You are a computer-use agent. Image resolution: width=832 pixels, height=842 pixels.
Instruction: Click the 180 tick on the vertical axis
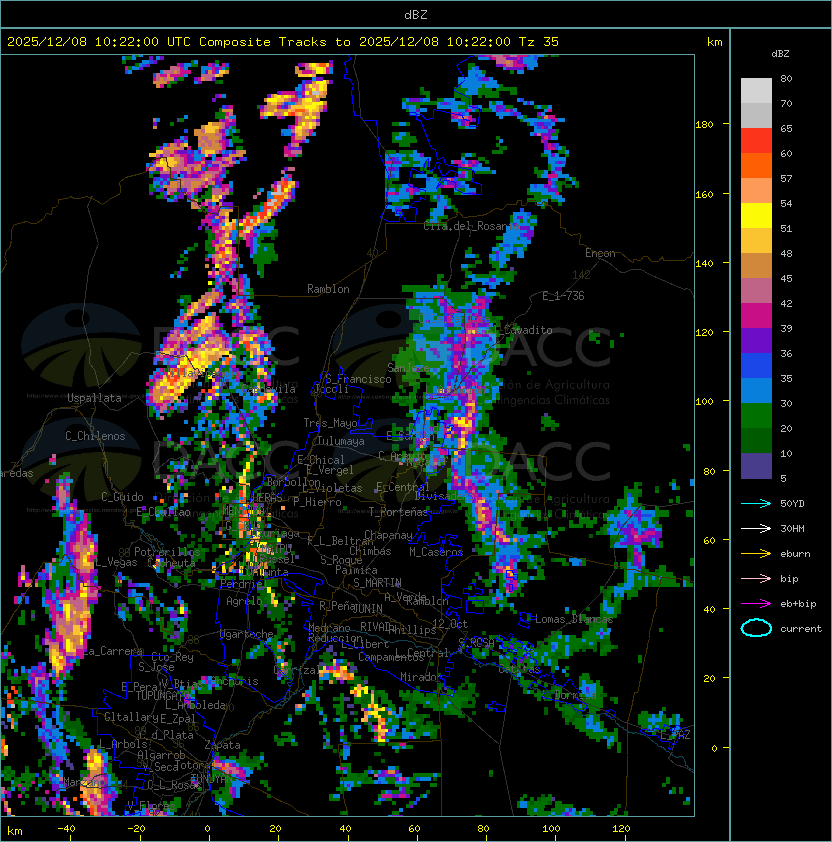tap(704, 125)
